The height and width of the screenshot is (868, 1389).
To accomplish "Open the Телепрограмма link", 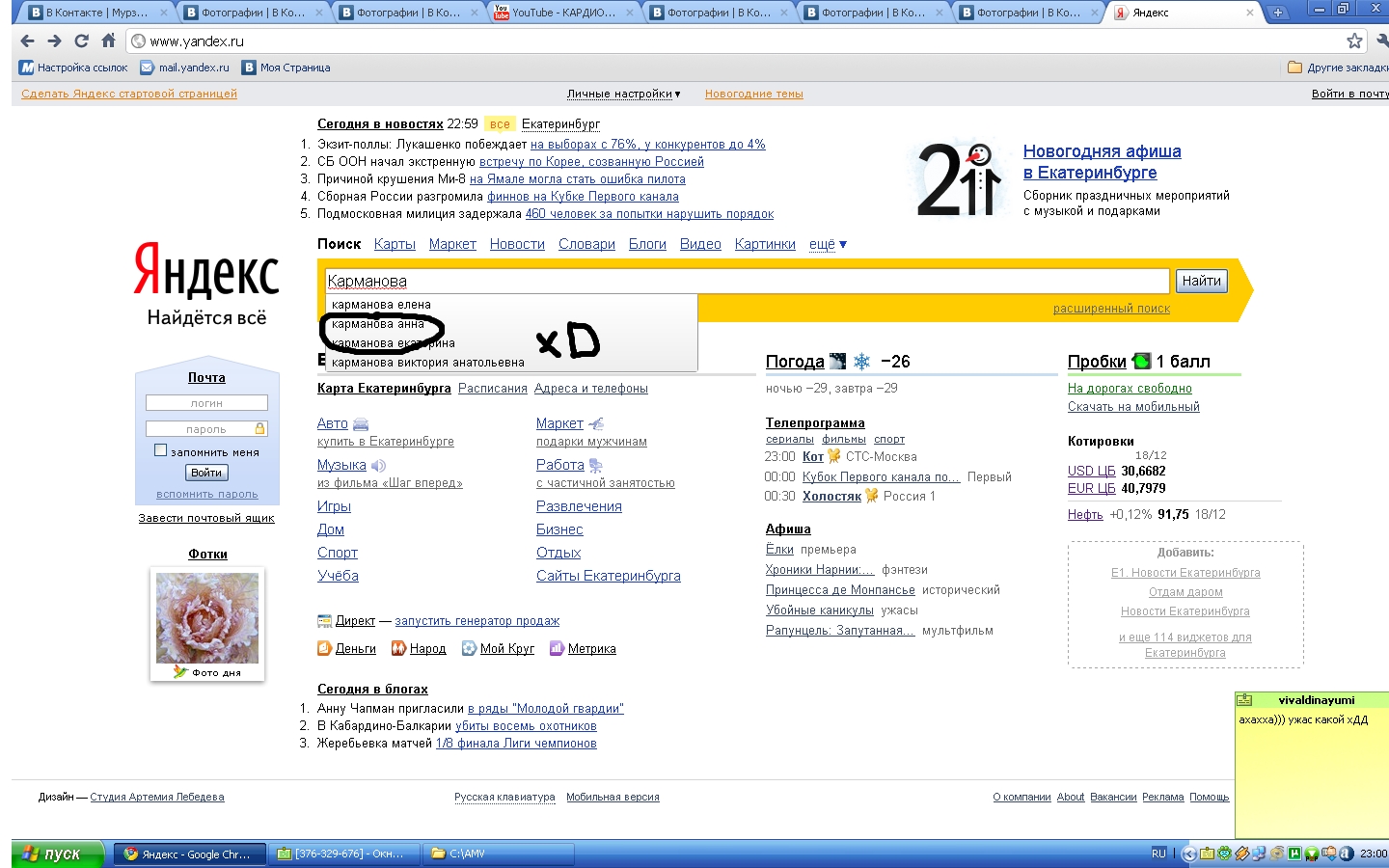I will (815, 422).
